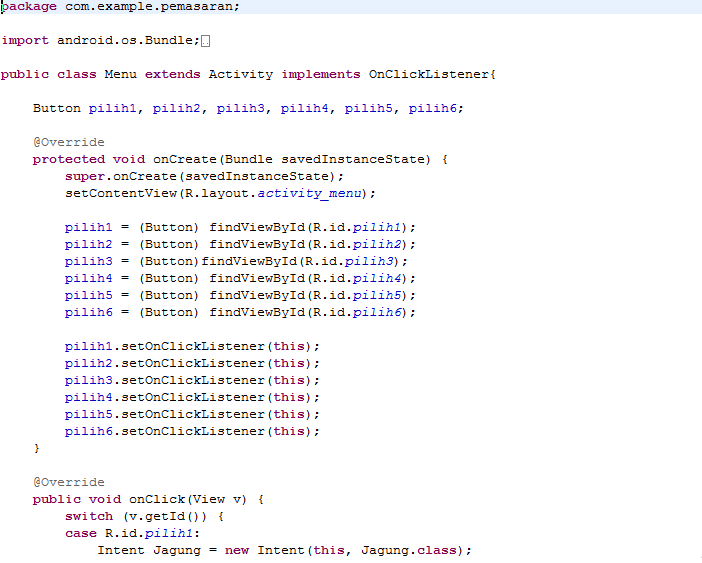Screen dimensions: 702x563
Task: Click the line 'pilih6.setOnClickListener(this);'
Action: [192, 431]
